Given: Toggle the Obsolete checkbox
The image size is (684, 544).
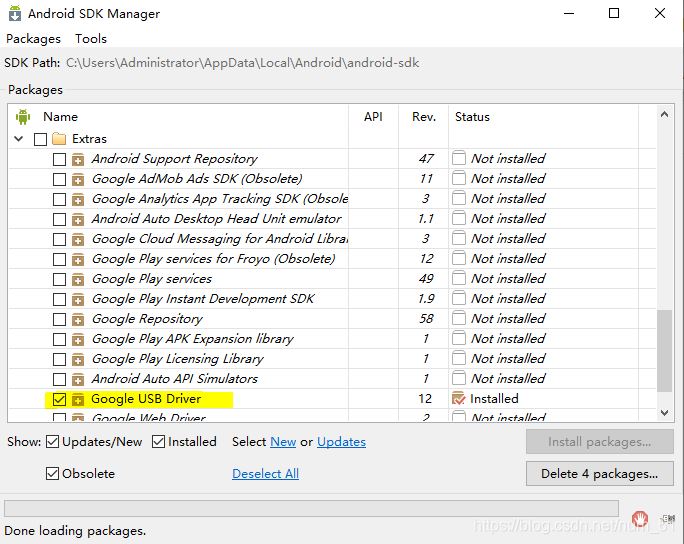Looking at the screenshot, I should tap(52, 474).
